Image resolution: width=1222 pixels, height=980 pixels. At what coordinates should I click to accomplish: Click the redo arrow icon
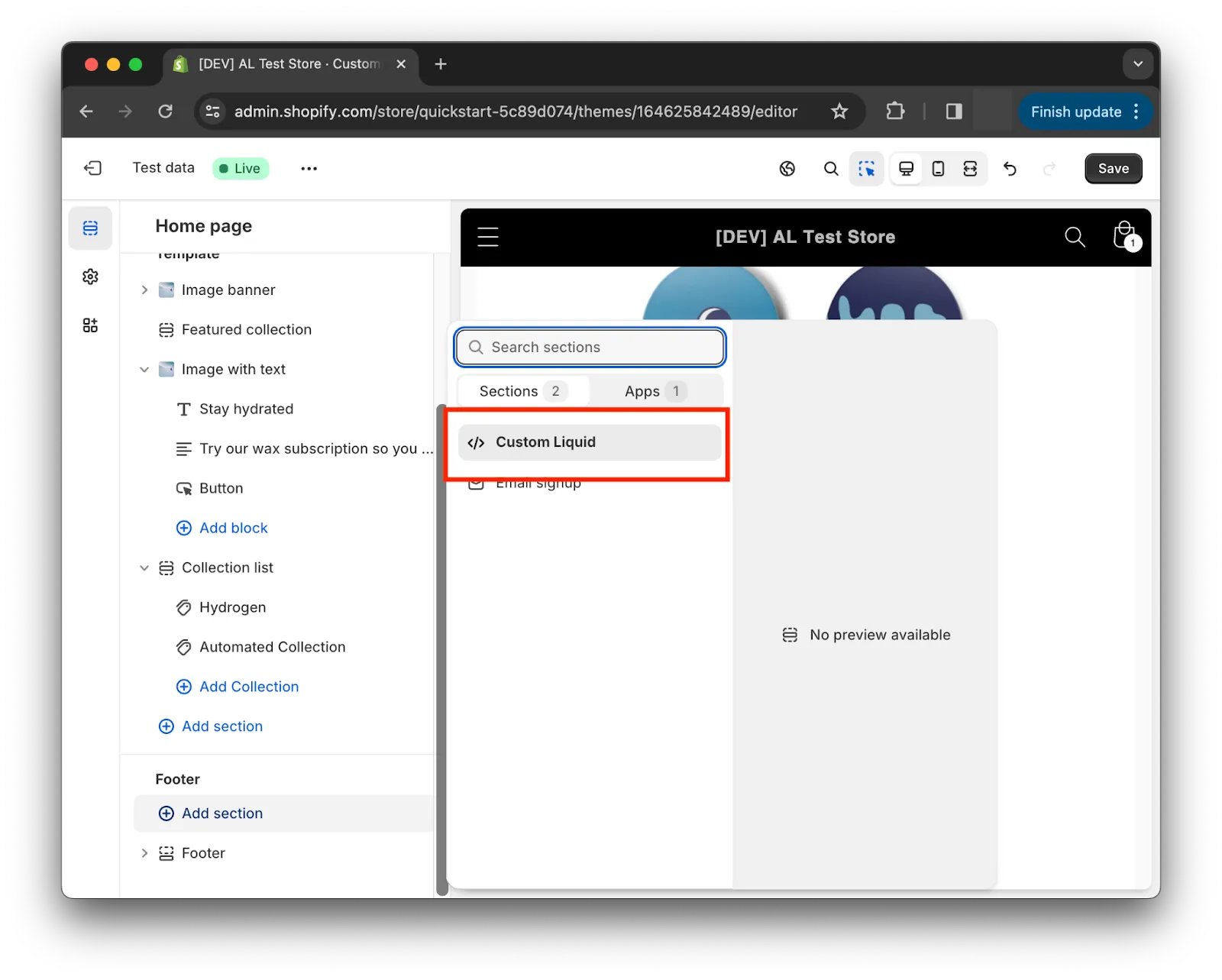[1049, 169]
